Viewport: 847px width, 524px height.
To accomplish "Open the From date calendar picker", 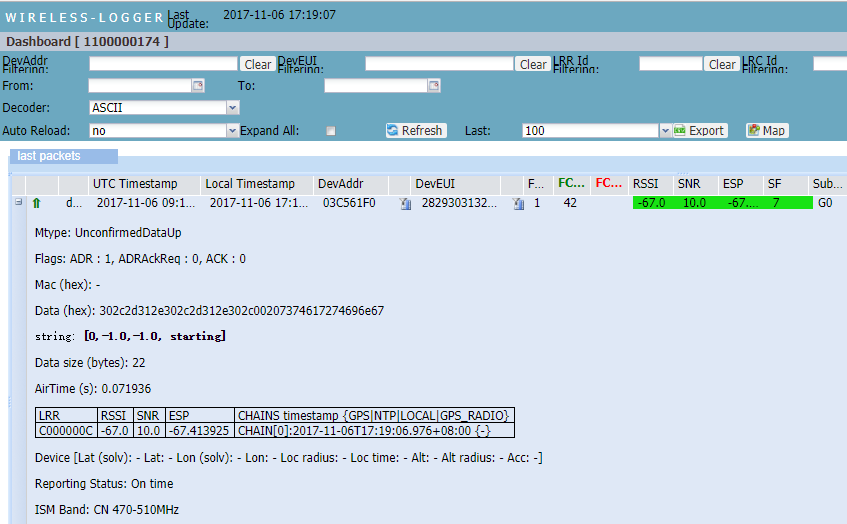I will pyautogui.click(x=198, y=85).
